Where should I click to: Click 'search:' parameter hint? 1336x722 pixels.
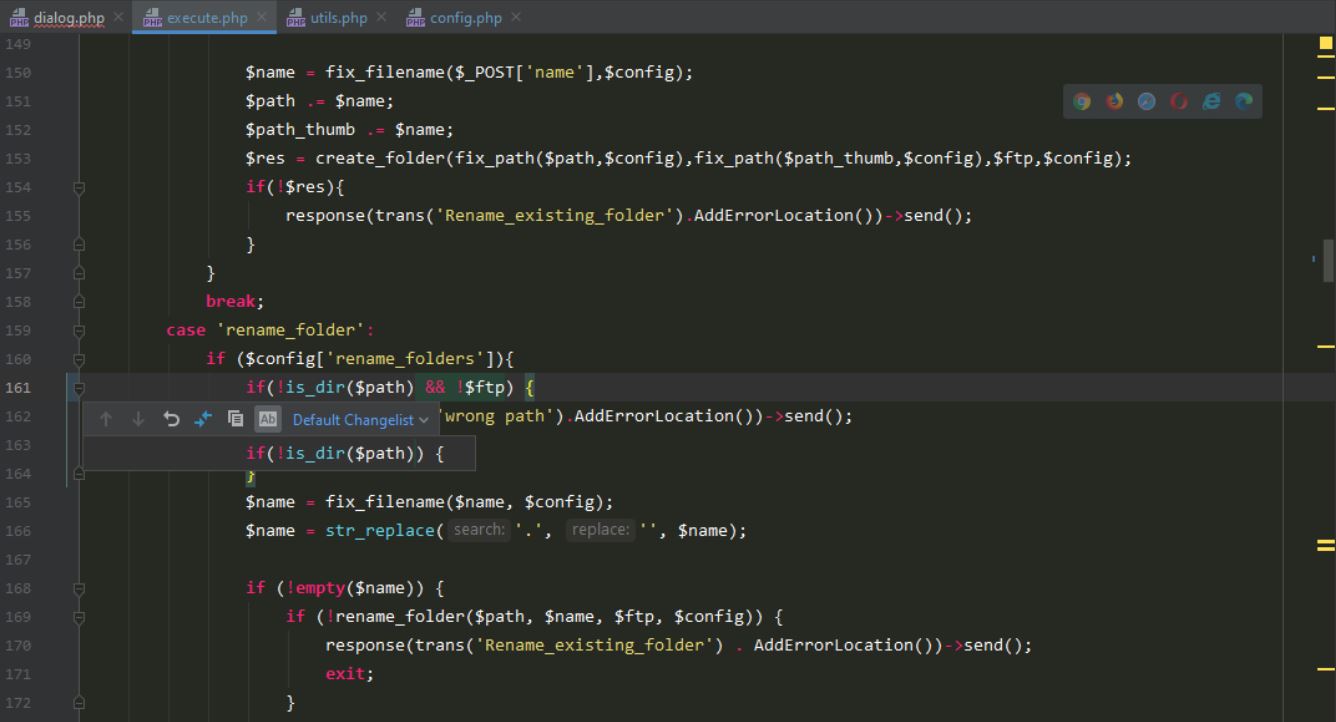click(478, 530)
